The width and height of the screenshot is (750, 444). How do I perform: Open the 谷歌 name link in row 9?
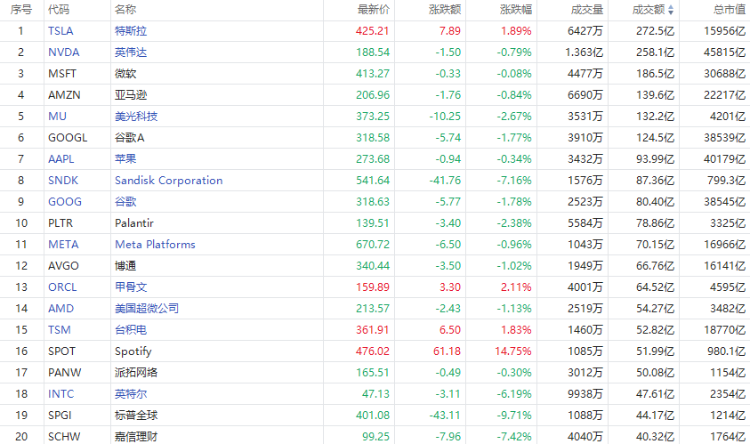(x=125, y=202)
